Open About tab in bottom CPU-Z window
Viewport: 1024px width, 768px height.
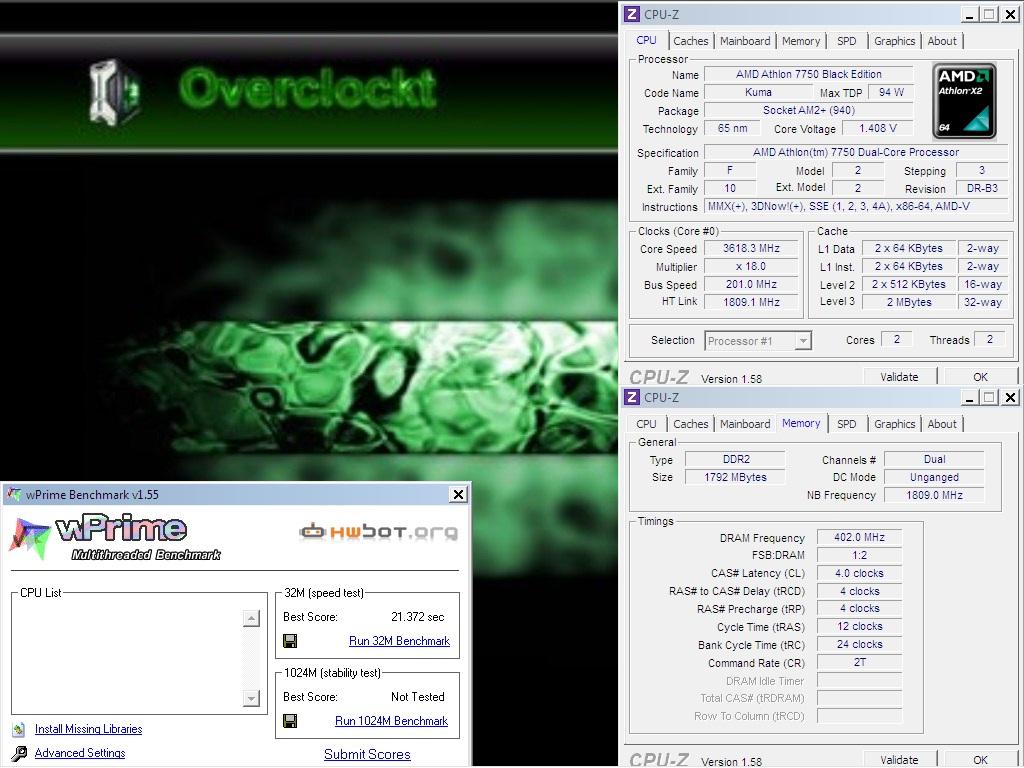pos(942,424)
